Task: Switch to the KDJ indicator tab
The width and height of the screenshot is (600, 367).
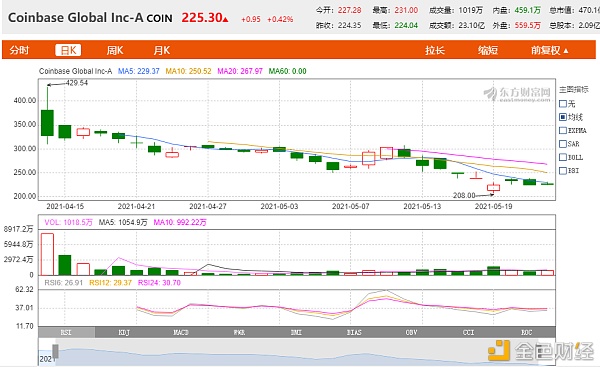Action: point(124,332)
